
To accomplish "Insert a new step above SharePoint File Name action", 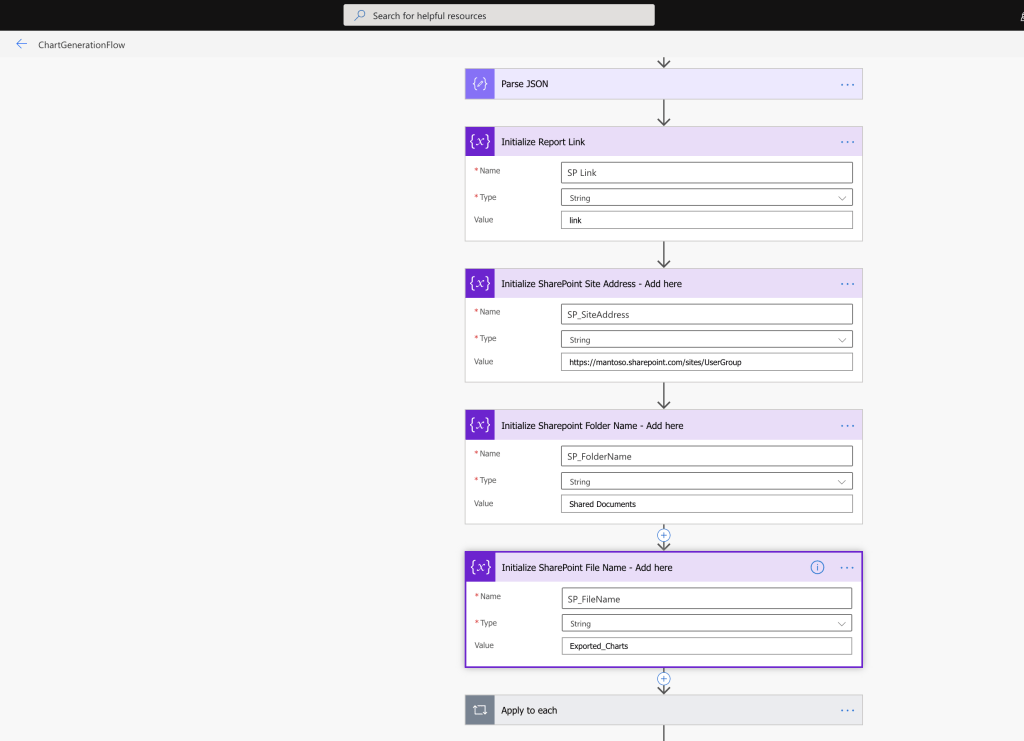I will [663, 536].
